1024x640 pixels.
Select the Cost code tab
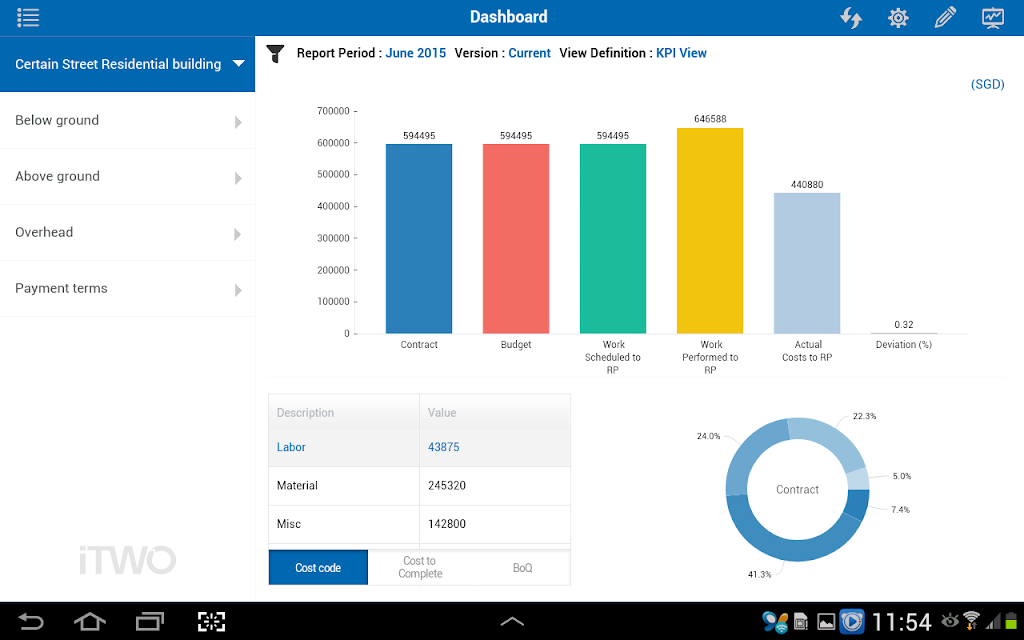[318, 568]
